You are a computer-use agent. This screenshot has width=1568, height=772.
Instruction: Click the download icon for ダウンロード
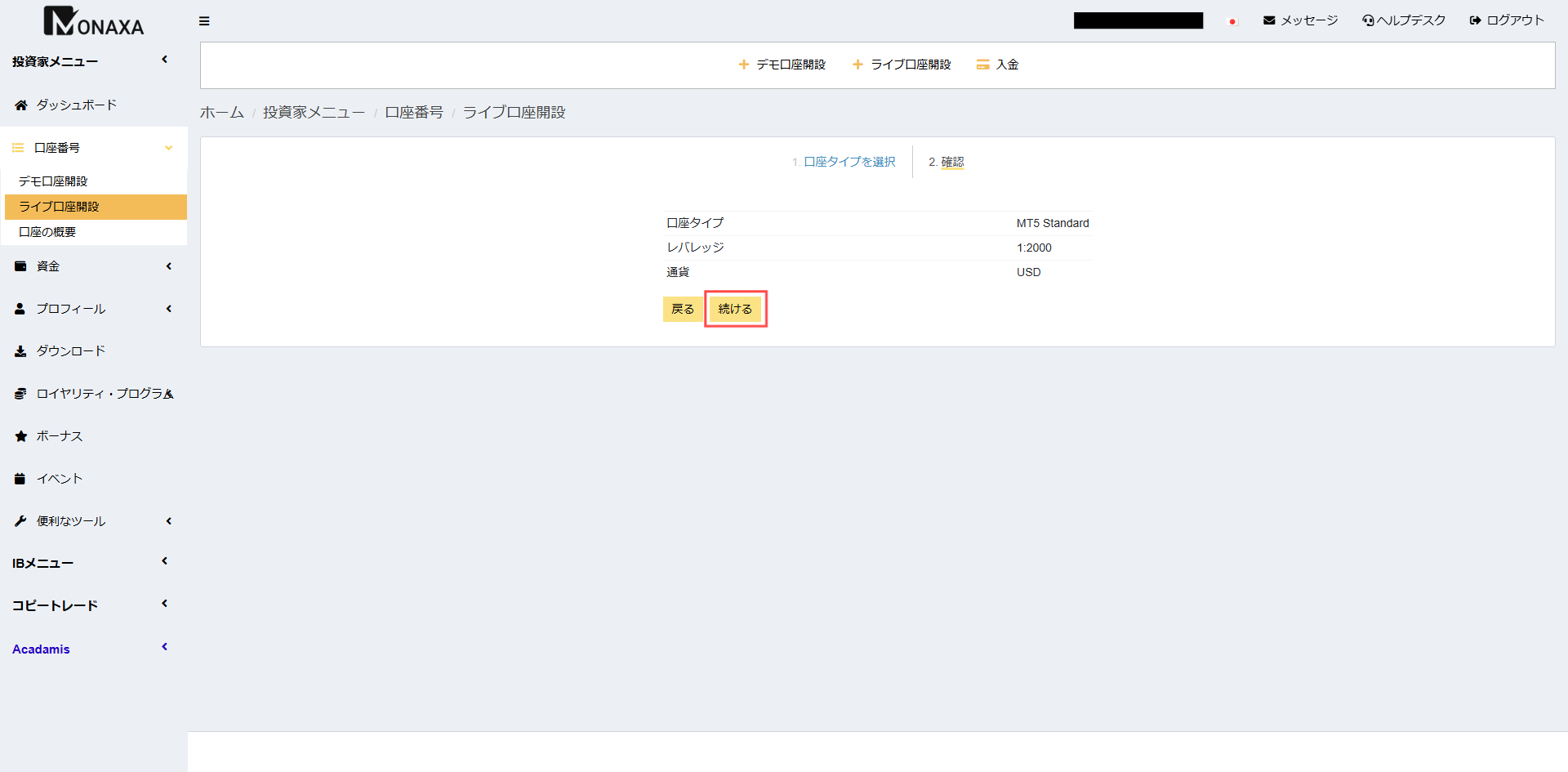coord(21,351)
